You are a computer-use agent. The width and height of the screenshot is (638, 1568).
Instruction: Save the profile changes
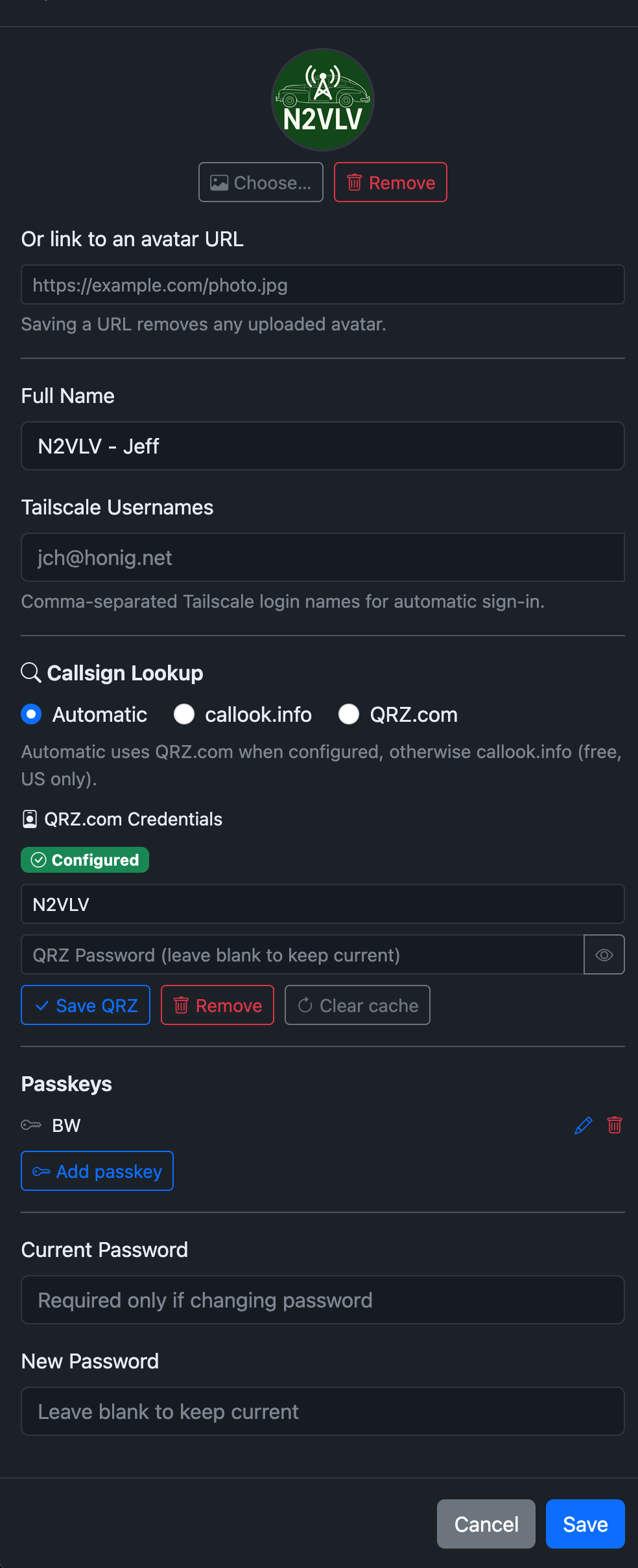pos(585,1524)
